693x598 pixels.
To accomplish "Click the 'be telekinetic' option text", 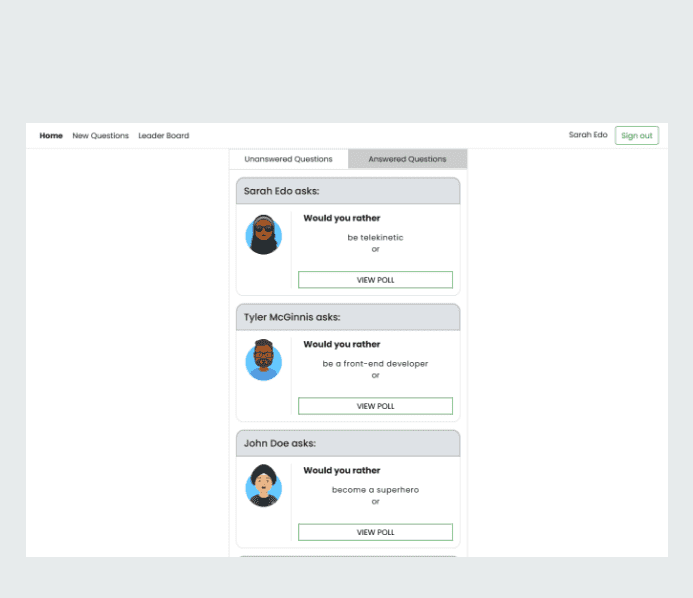I will [x=375, y=238].
